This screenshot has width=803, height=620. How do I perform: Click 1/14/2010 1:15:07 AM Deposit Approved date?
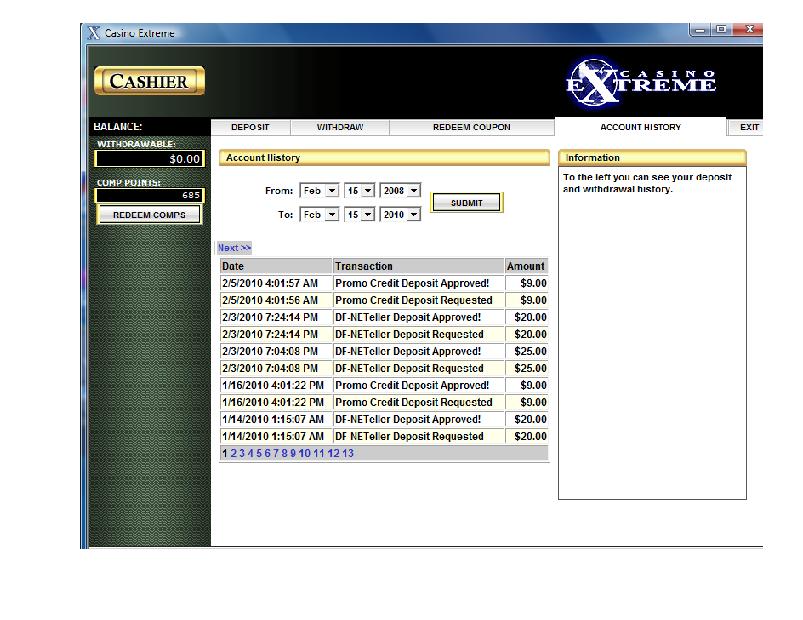[276, 419]
